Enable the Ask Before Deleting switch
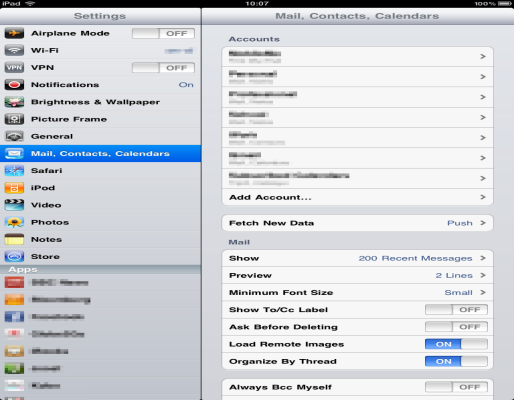Image resolution: width=514 pixels, height=400 pixels. point(456,327)
